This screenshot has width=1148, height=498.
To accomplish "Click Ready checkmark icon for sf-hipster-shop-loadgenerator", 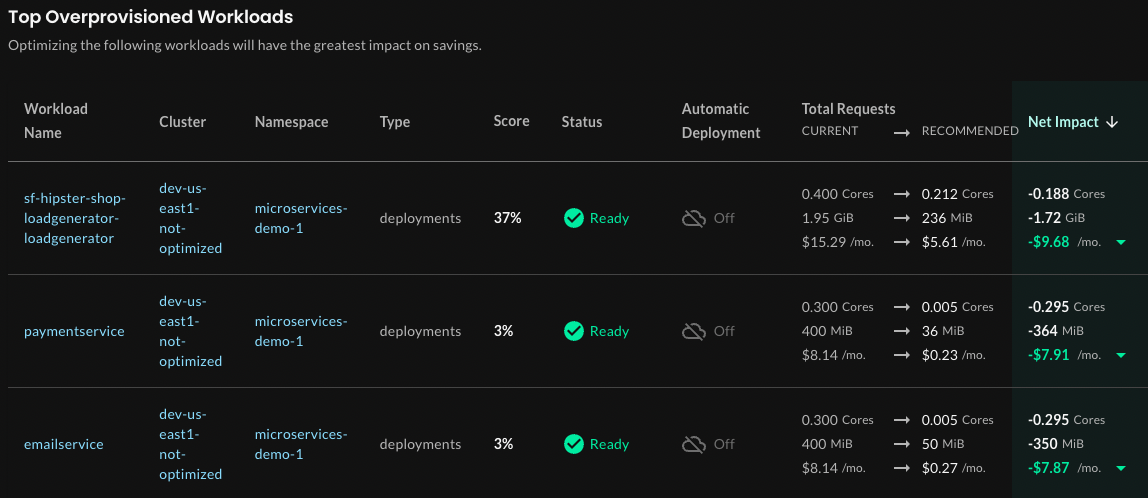I will click(573, 218).
